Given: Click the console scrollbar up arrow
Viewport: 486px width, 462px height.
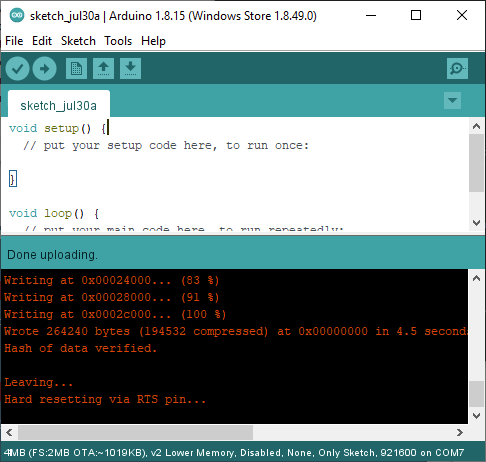Looking at the screenshot, I should (476, 278).
